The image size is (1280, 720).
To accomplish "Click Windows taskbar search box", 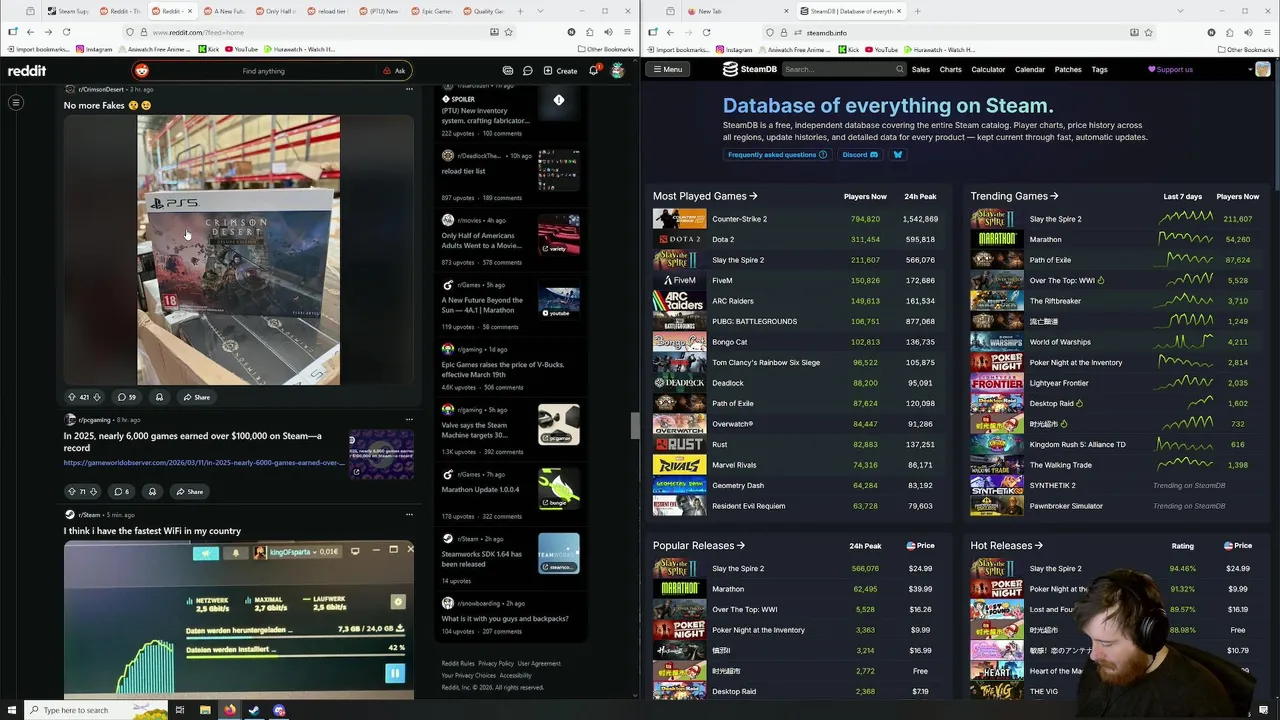I will point(95,710).
